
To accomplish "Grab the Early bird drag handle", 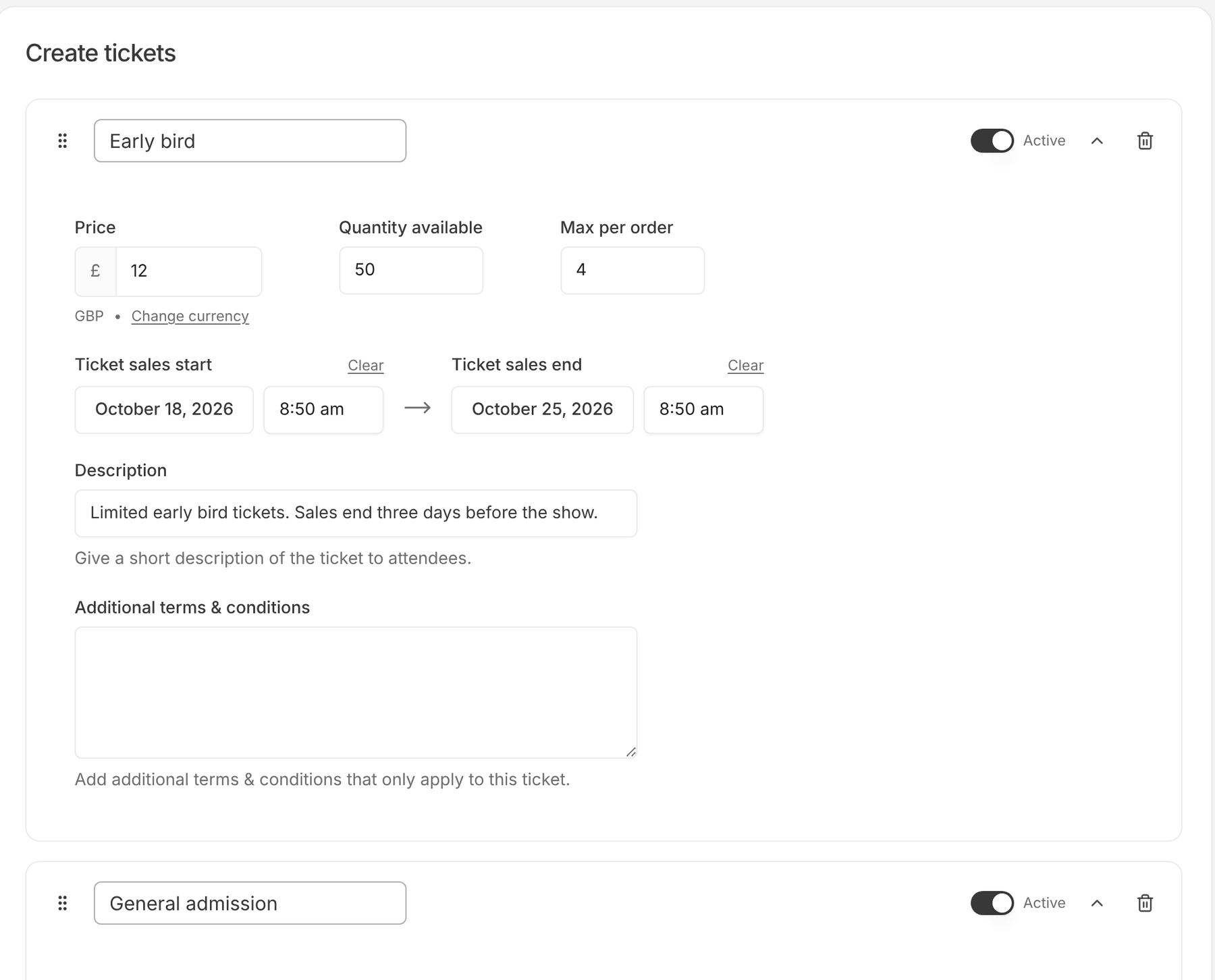I will (x=63, y=141).
